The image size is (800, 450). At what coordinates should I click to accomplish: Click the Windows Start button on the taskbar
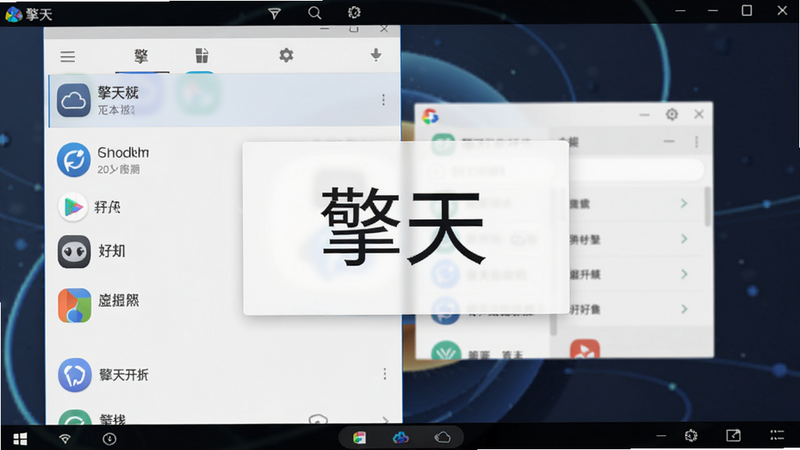point(20,438)
